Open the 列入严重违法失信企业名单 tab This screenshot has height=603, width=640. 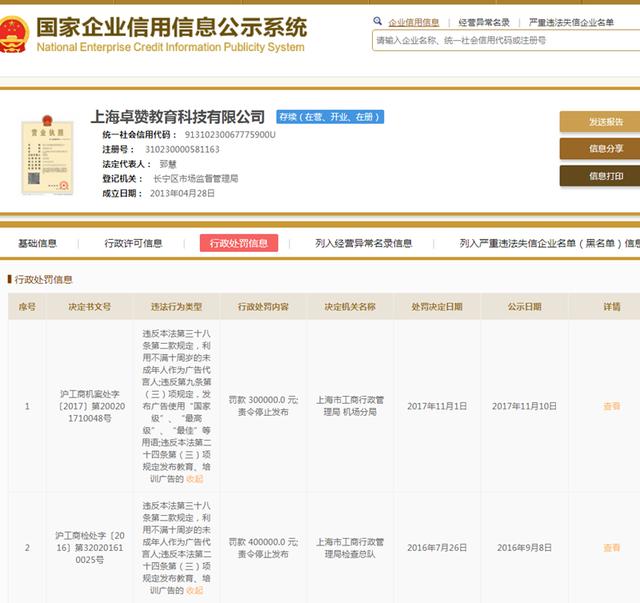(548, 243)
